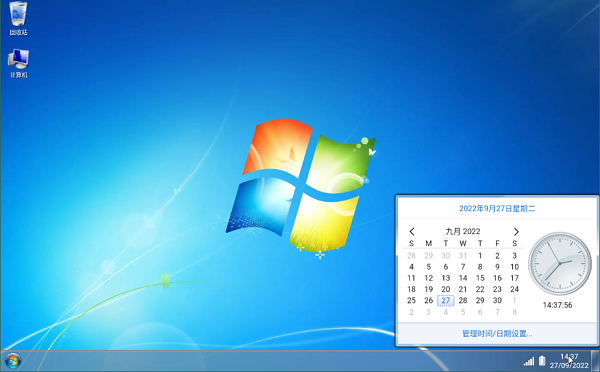Select greyed August 29 in the calendar
This screenshot has height=372, width=600.
click(x=429, y=256)
